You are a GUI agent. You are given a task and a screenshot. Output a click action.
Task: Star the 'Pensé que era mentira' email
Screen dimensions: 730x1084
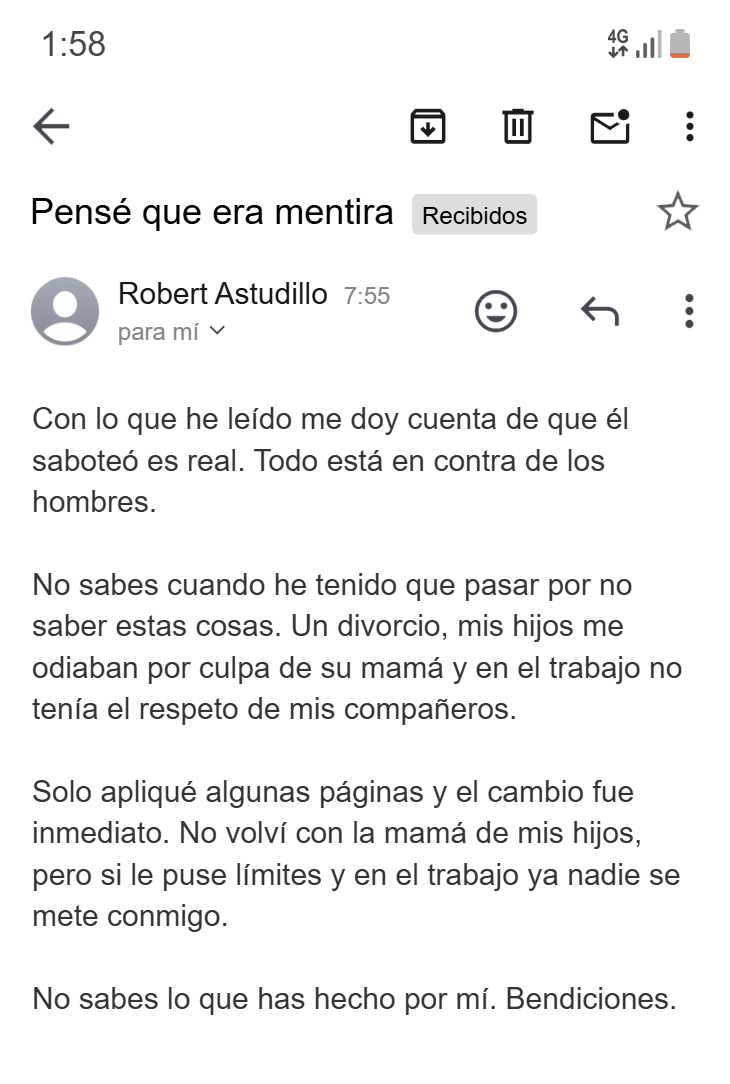pyautogui.click(x=677, y=212)
